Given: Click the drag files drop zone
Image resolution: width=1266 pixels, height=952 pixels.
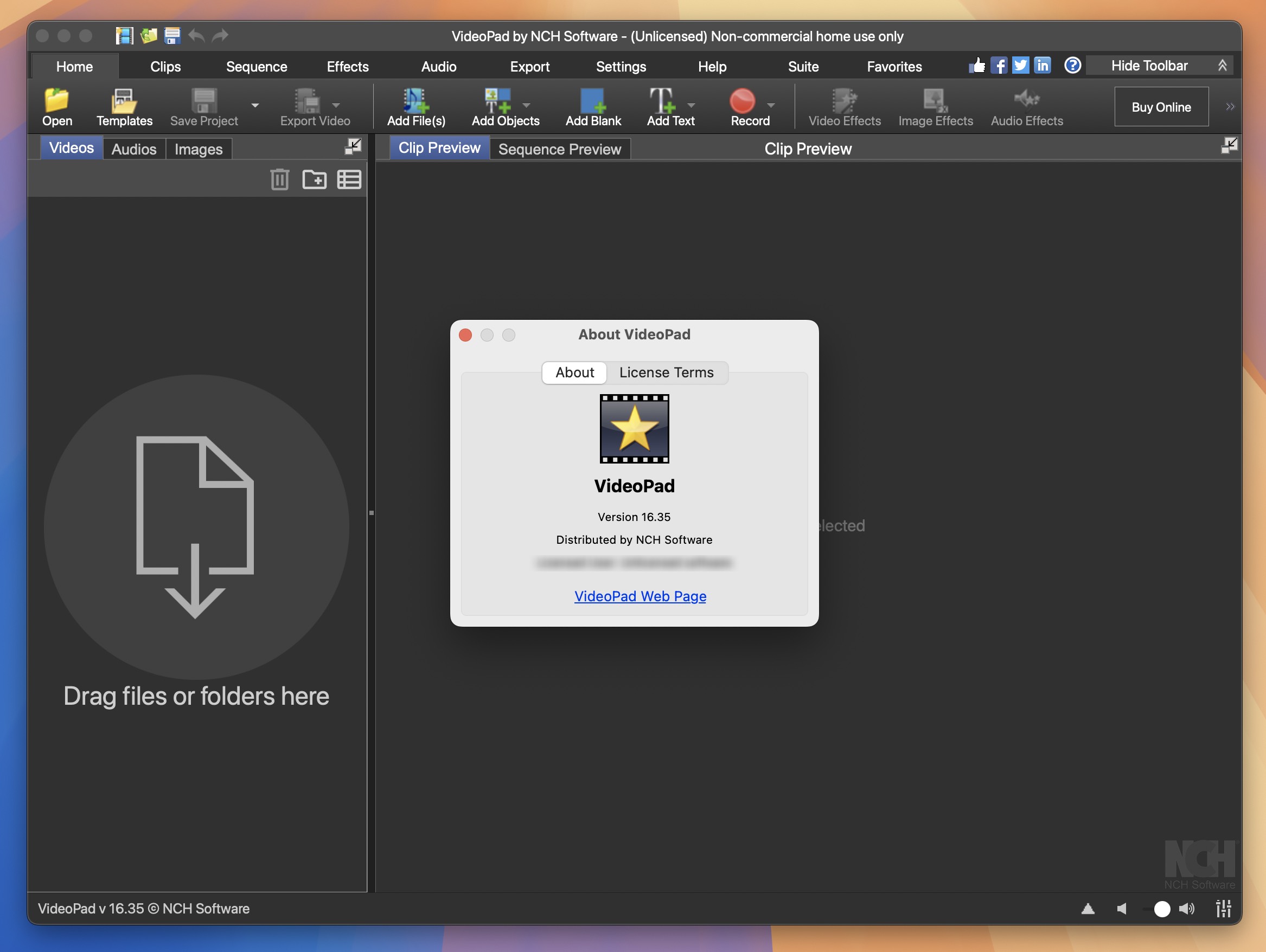Looking at the screenshot, I should 196,527.
